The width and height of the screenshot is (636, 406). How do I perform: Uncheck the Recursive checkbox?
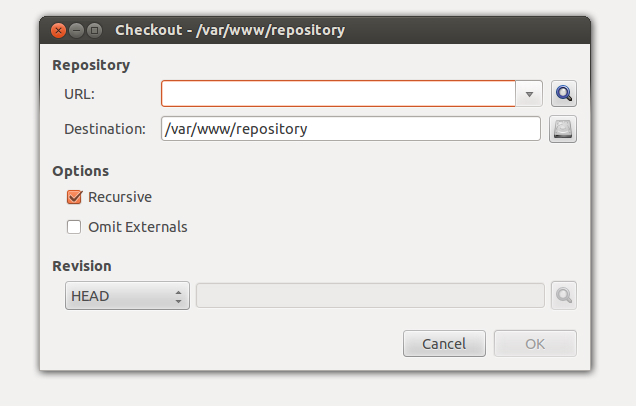[74, 197]
